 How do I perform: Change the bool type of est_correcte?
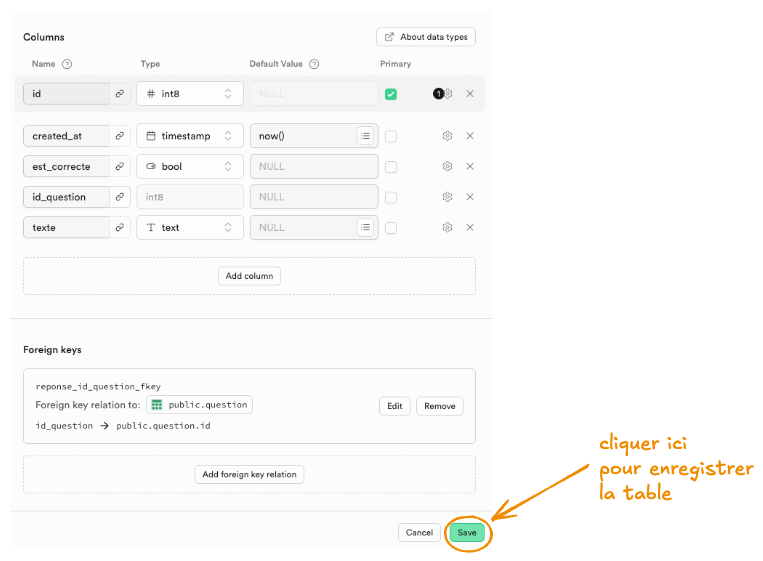point(190,166)
